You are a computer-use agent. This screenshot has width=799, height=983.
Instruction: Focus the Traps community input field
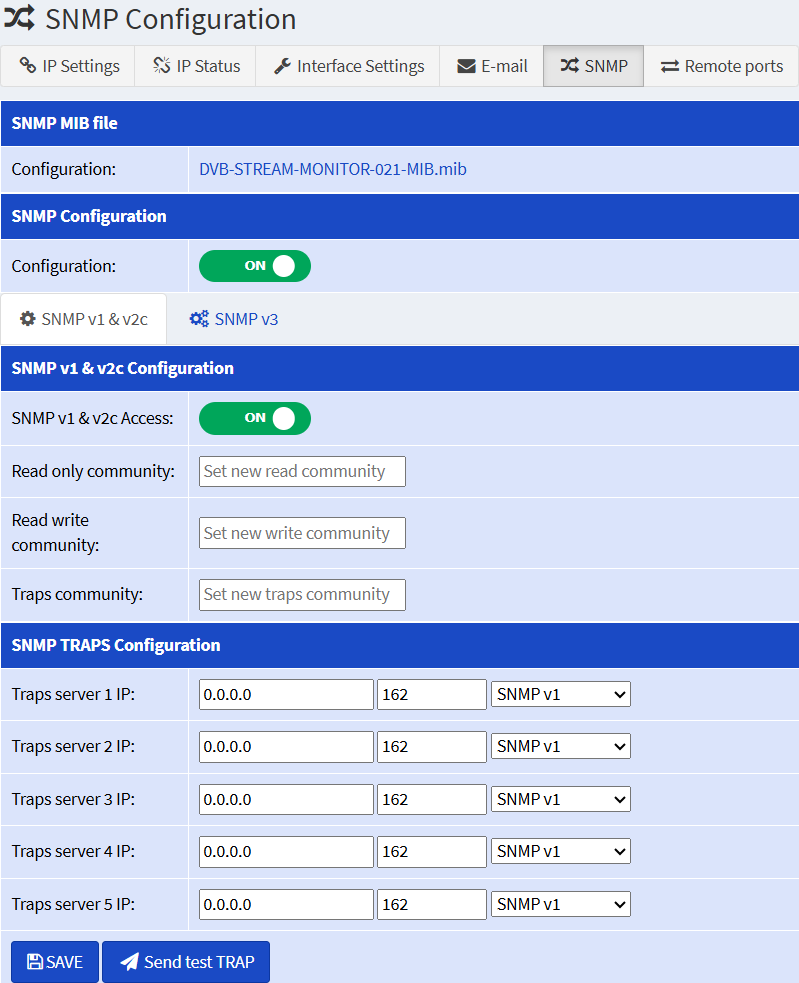point(302,594)
